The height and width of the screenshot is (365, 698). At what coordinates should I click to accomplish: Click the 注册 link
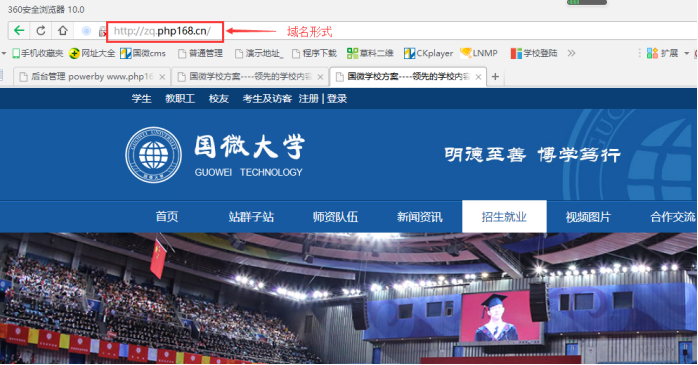(x=308, y=98)
